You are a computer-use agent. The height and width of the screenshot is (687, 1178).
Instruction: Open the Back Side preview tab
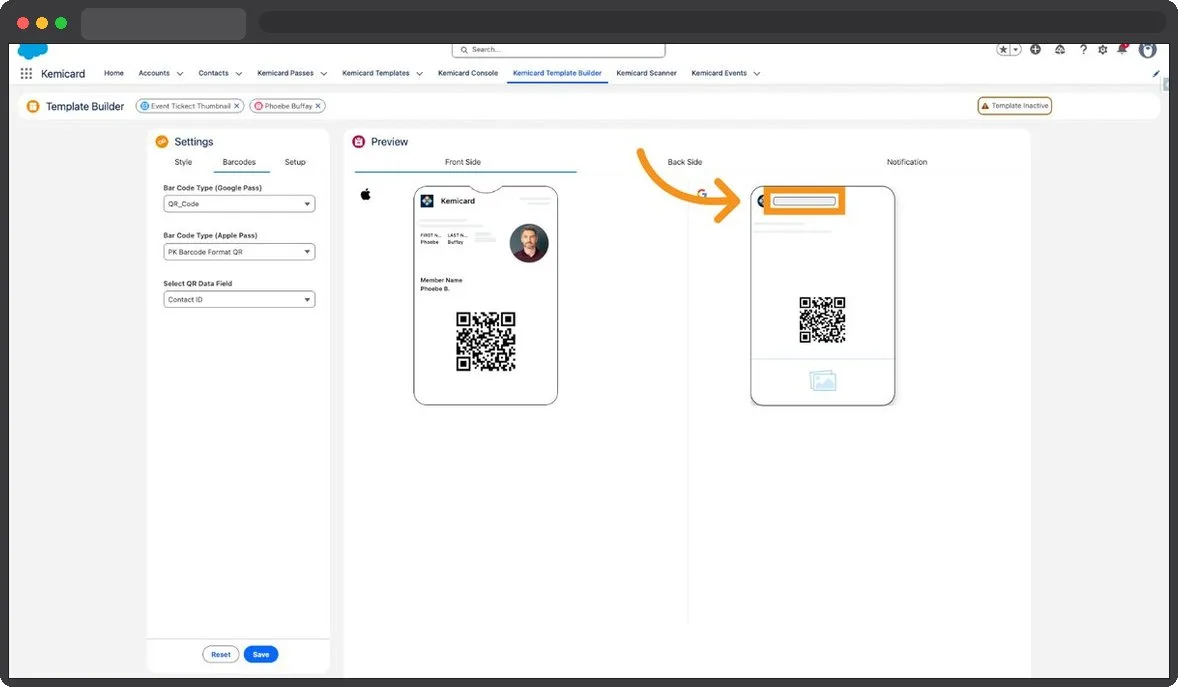[684, 162]
